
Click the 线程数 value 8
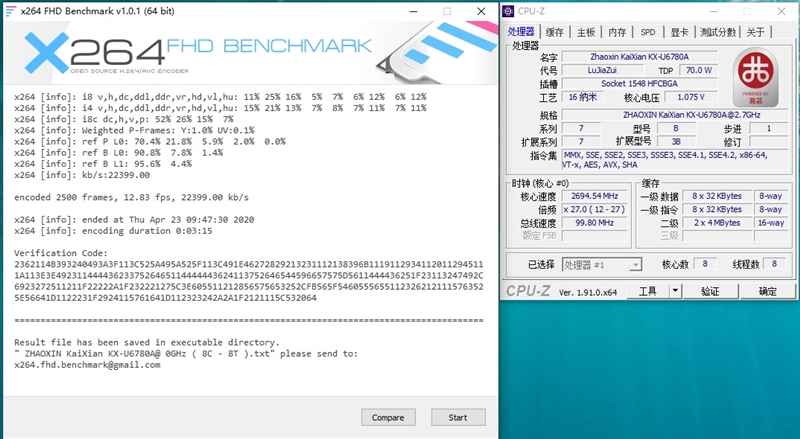(x=774, y=264)
